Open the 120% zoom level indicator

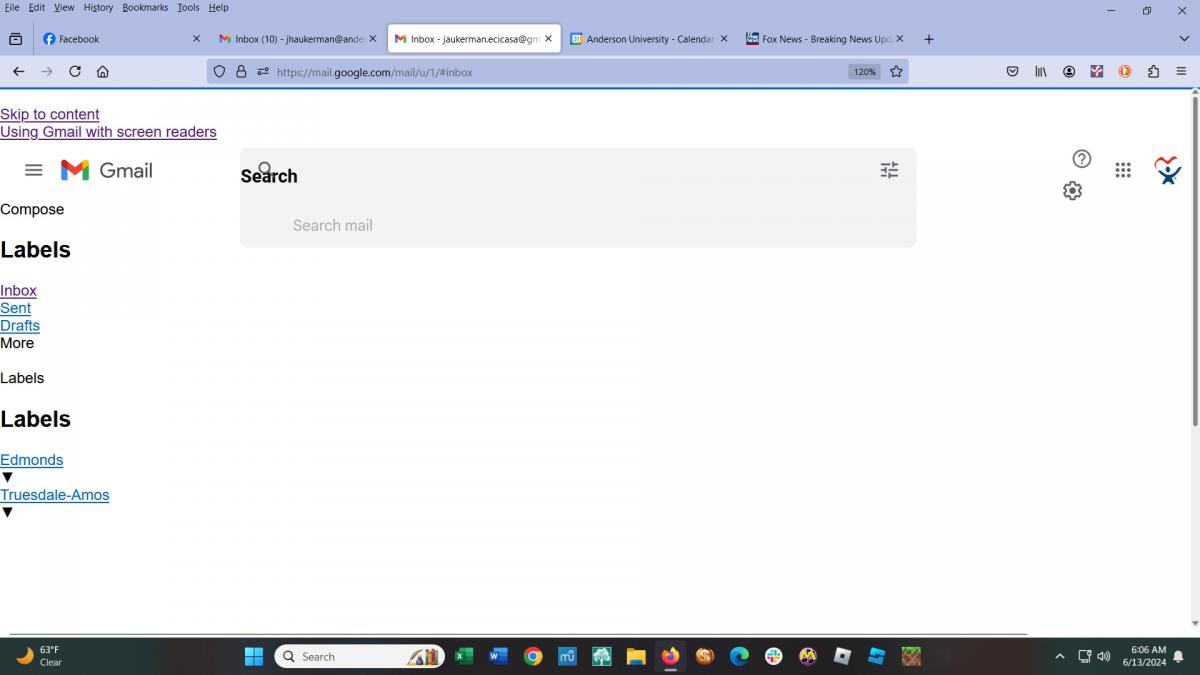tap(864, 72)
